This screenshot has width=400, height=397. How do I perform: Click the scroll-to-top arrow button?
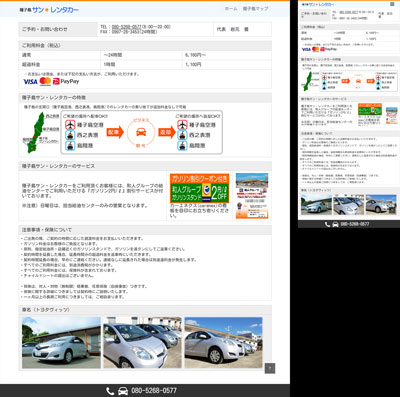tap(270, 368)
